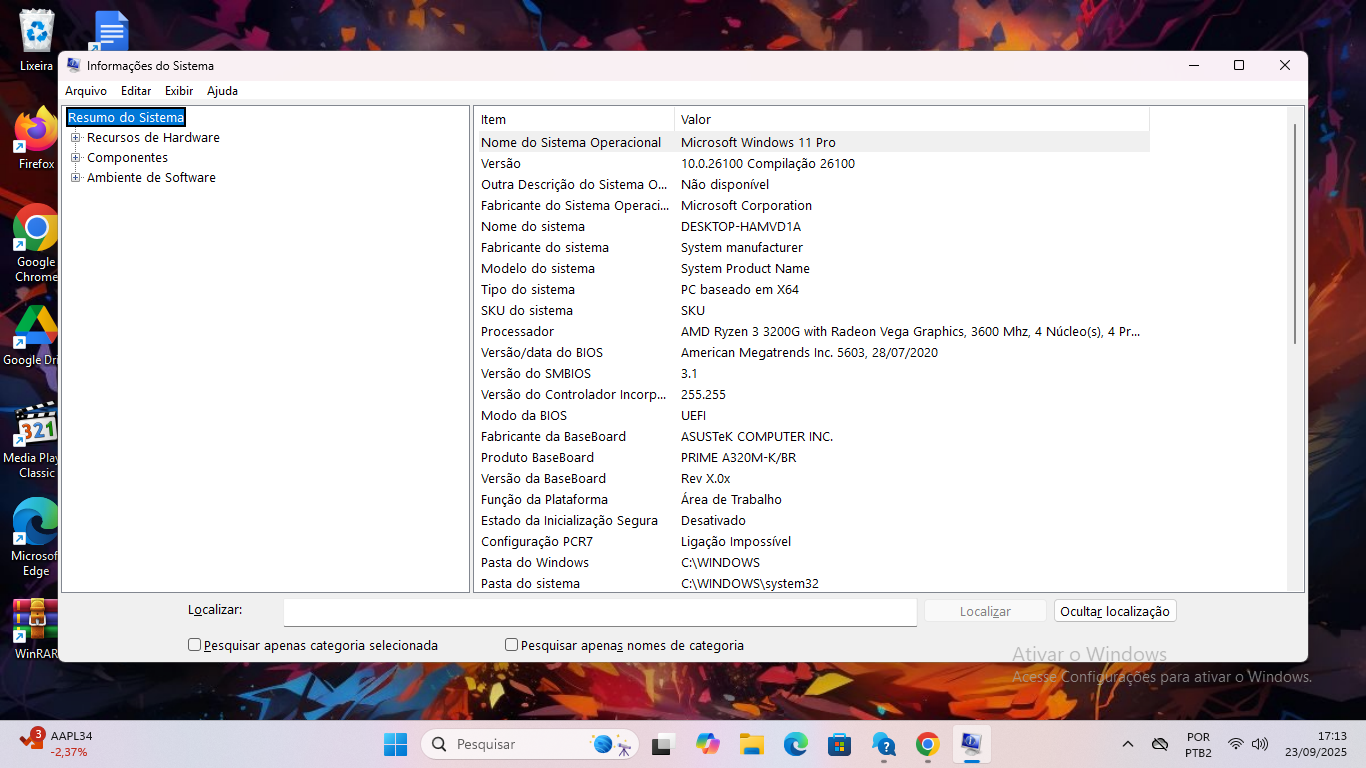
Task: Expand the Ambiente de Software tree node
Action: coord(76,178)
